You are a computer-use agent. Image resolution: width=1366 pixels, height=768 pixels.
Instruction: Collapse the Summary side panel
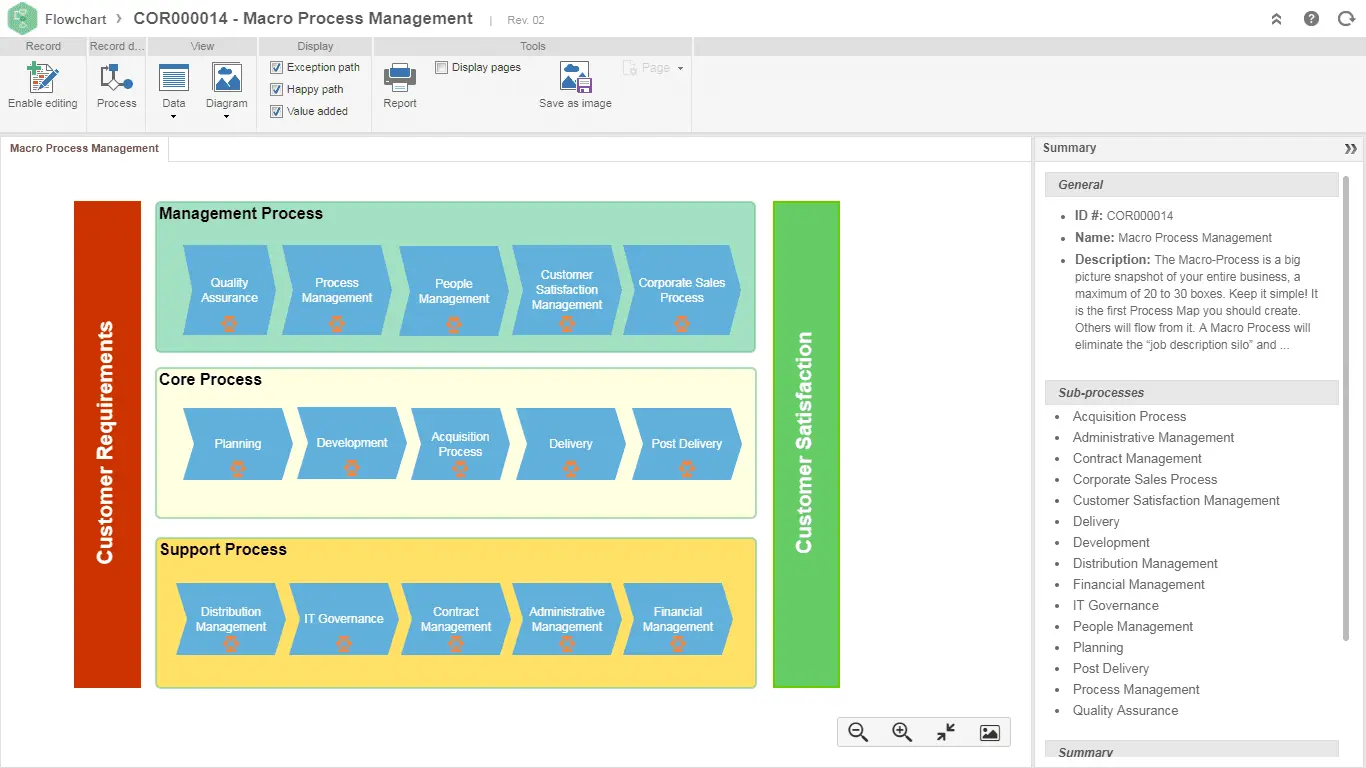[1350, 148]
